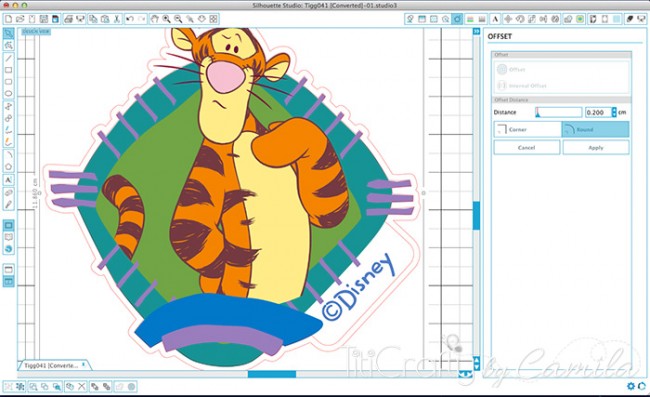The image size is (650, 397).
Task: Open a file using the folder icon
Action: pos(20,19)
